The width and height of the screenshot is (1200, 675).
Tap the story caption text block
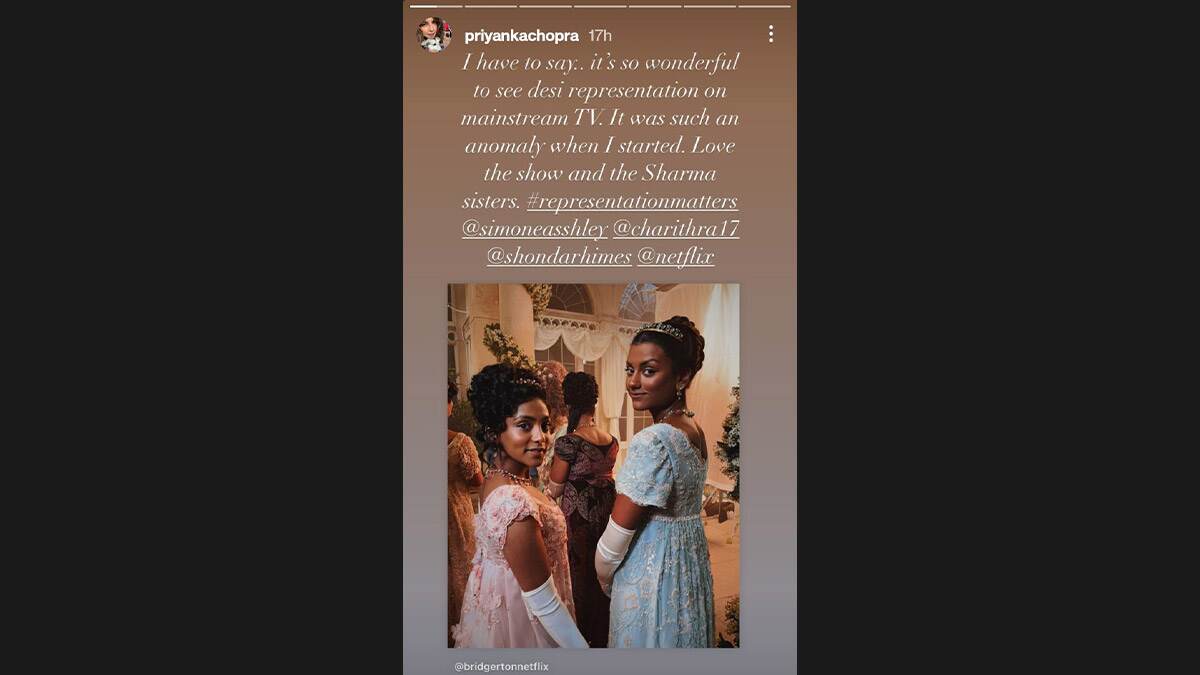coord(600,159)
